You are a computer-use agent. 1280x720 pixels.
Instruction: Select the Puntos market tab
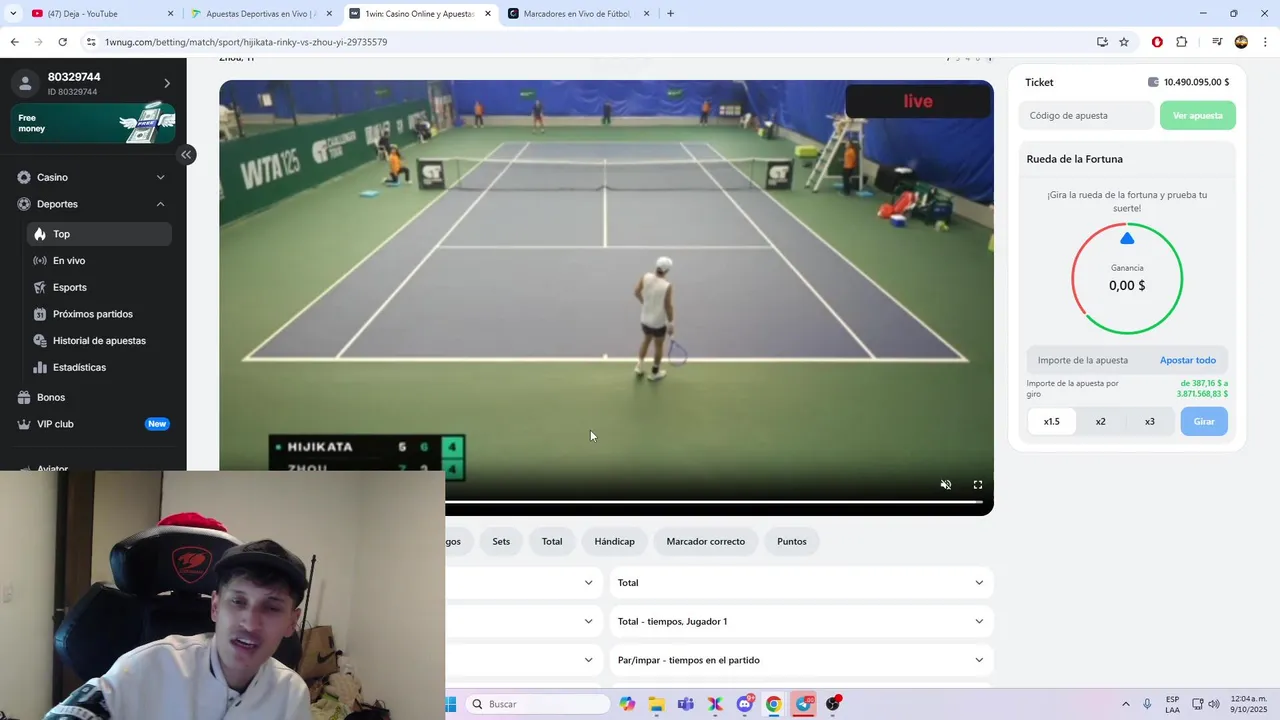pos(792,541)
